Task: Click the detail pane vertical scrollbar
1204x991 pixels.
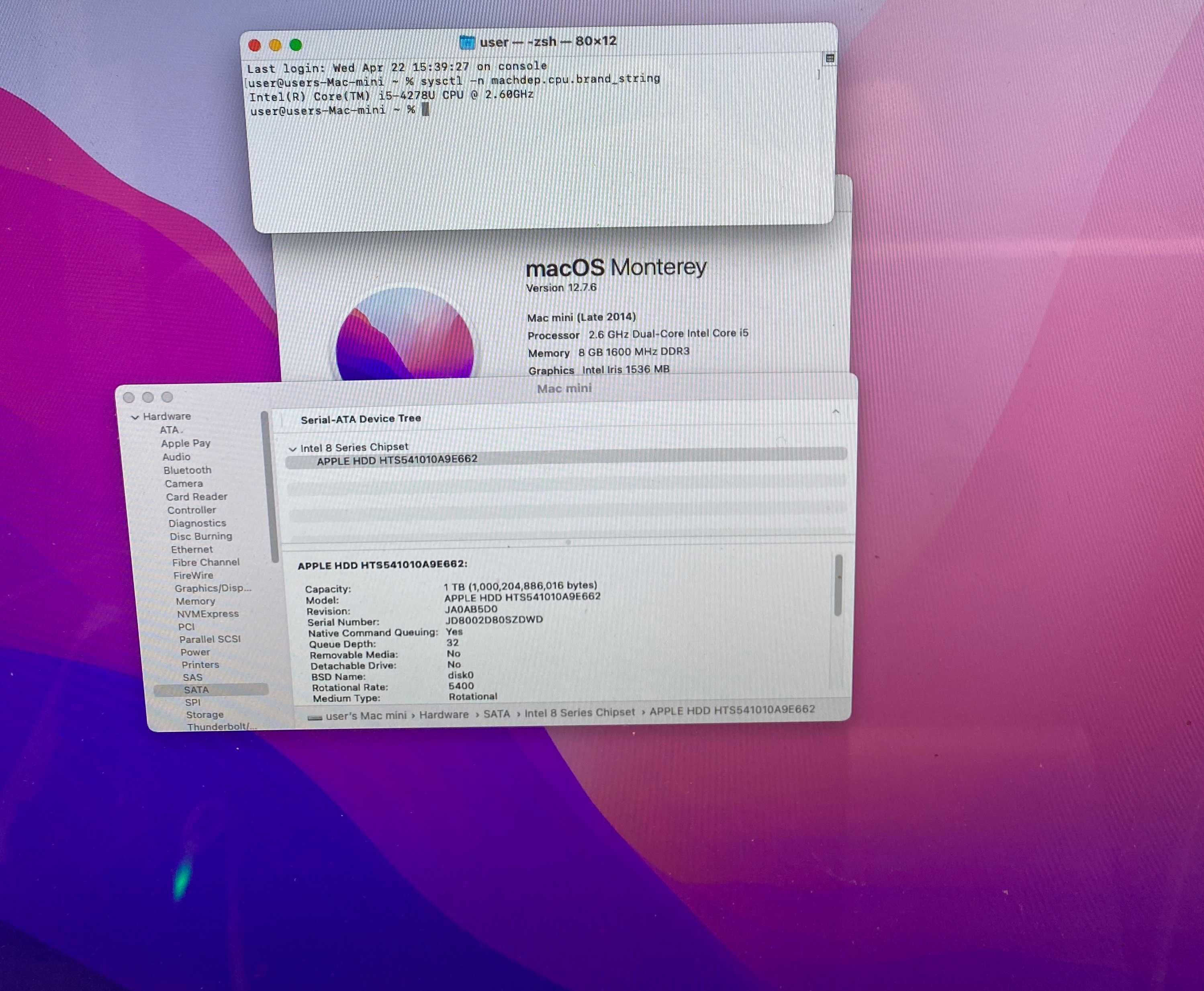Action: (838, 585)
